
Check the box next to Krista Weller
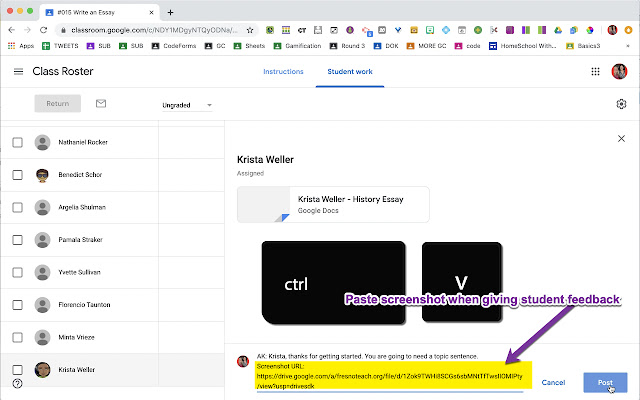pyautogui.click(x=18, y=370)
